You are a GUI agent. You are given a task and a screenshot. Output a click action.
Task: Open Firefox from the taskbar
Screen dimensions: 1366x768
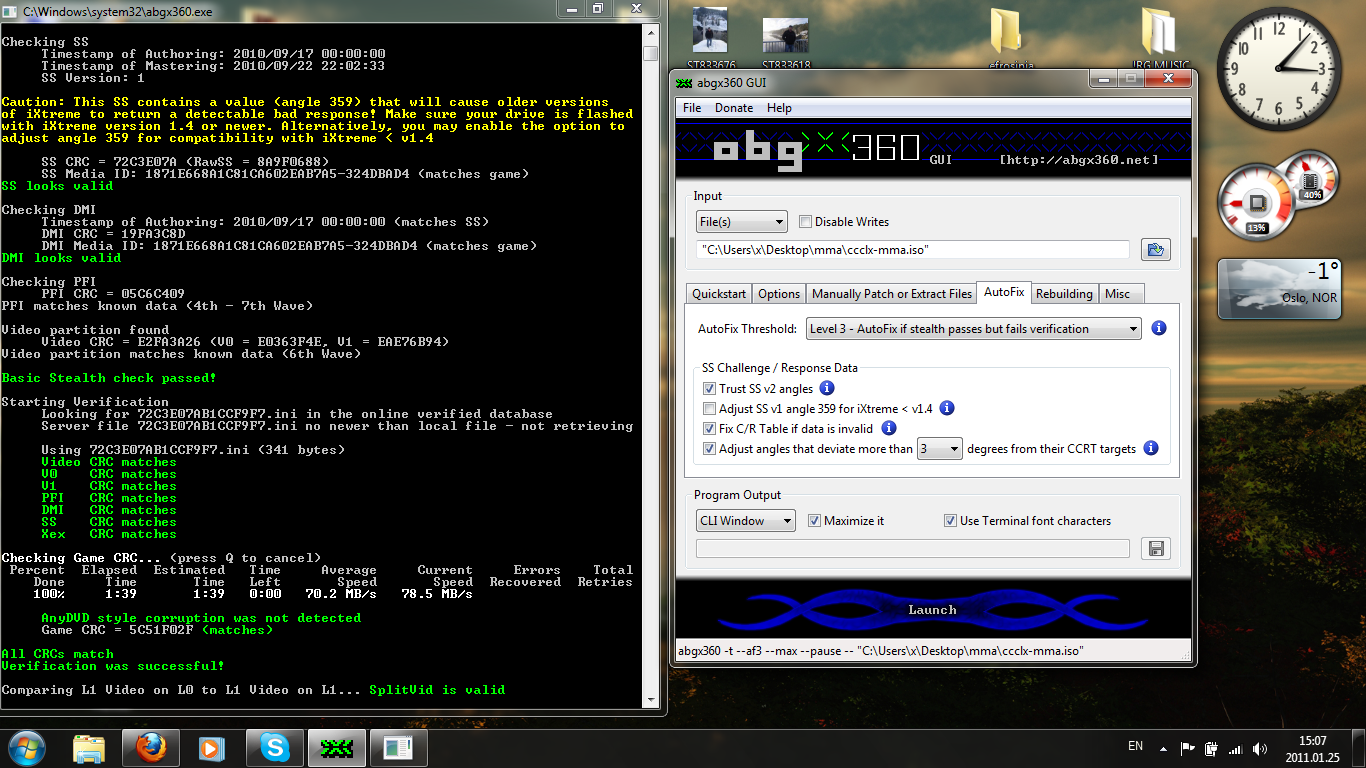tap(151, 748)
